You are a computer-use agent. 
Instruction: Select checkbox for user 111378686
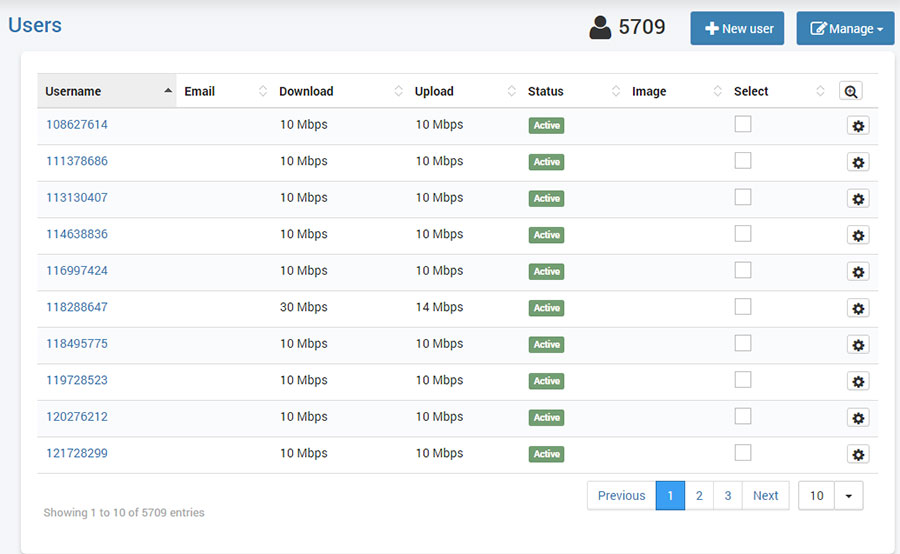click(743, 161)
